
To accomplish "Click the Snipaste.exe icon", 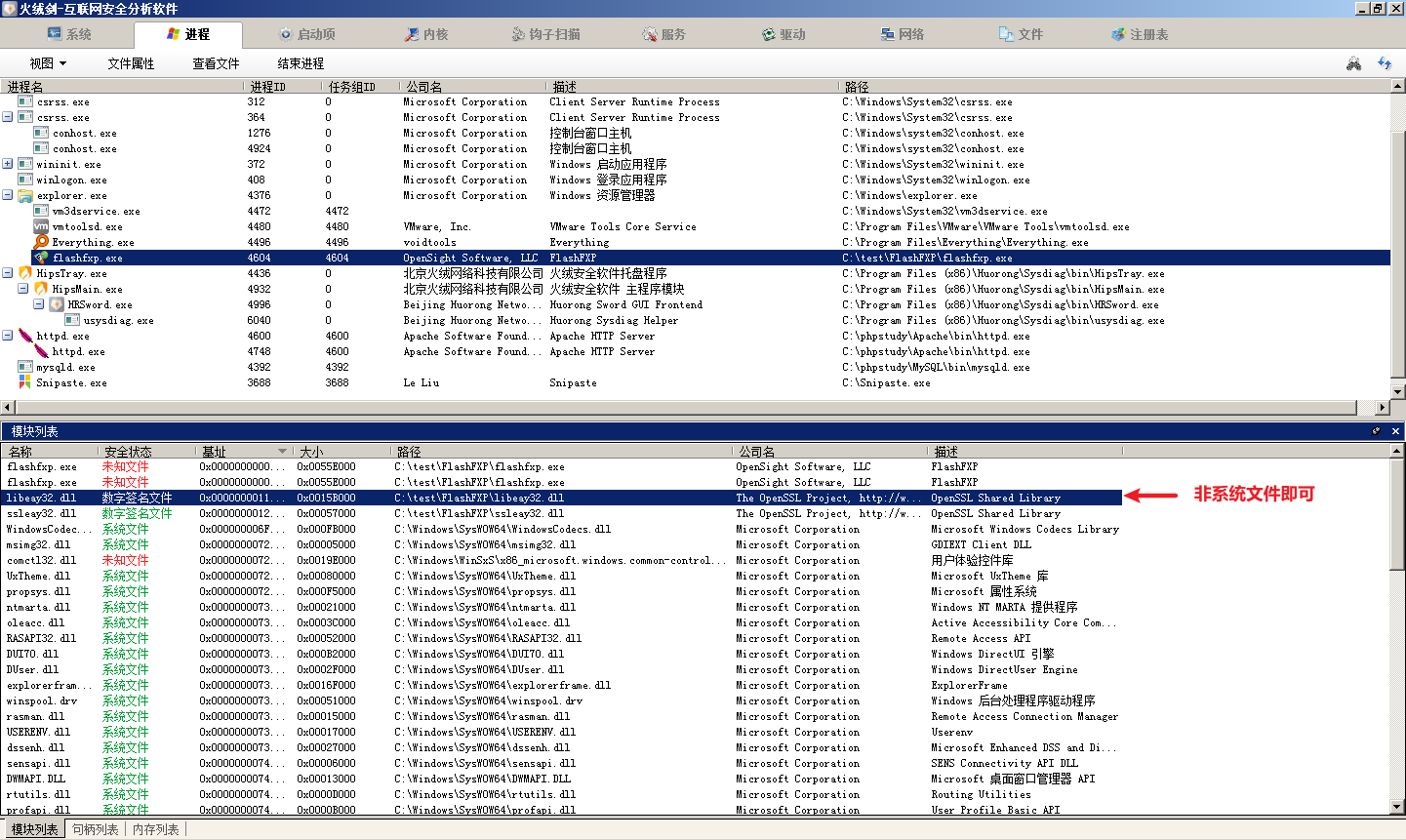I will click(25, 382).
